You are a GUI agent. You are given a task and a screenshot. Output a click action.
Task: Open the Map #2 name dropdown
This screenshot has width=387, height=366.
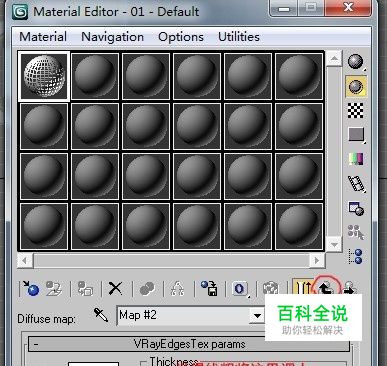pyautogui.click(x=257, y=315)
